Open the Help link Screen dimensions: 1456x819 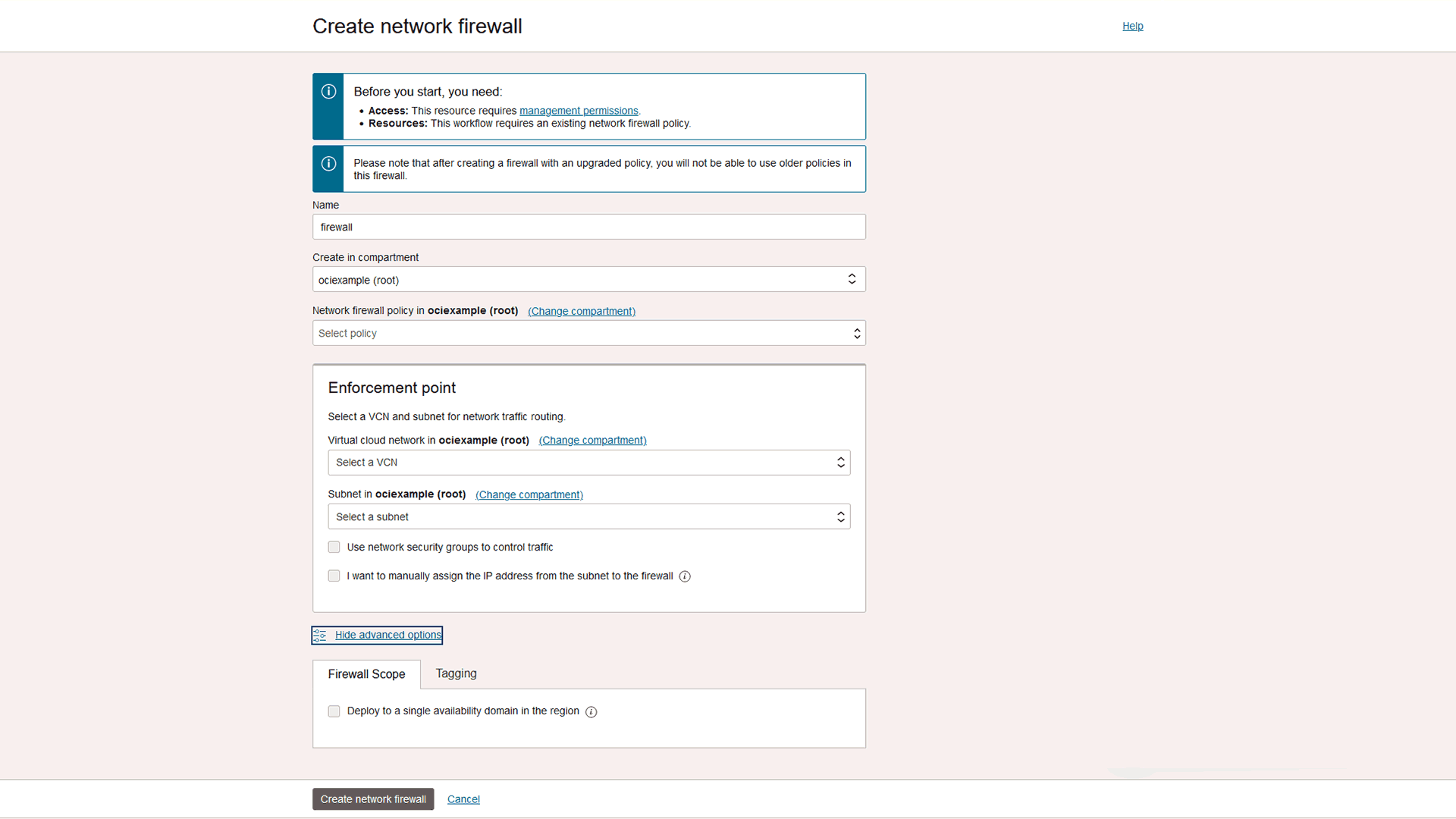1132,26
